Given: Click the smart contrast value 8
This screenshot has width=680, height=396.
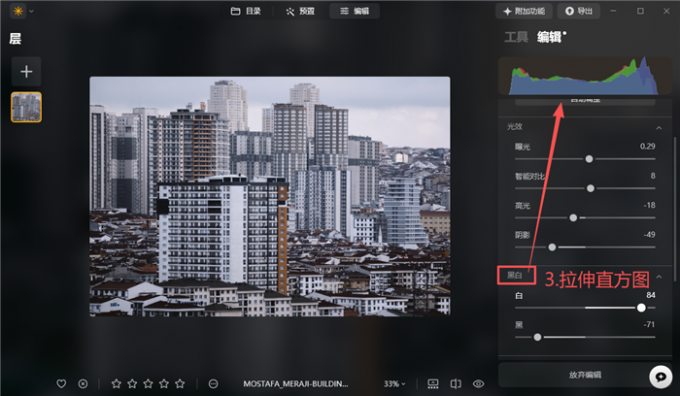Looking at the screenshot, I should coord(653,176).
